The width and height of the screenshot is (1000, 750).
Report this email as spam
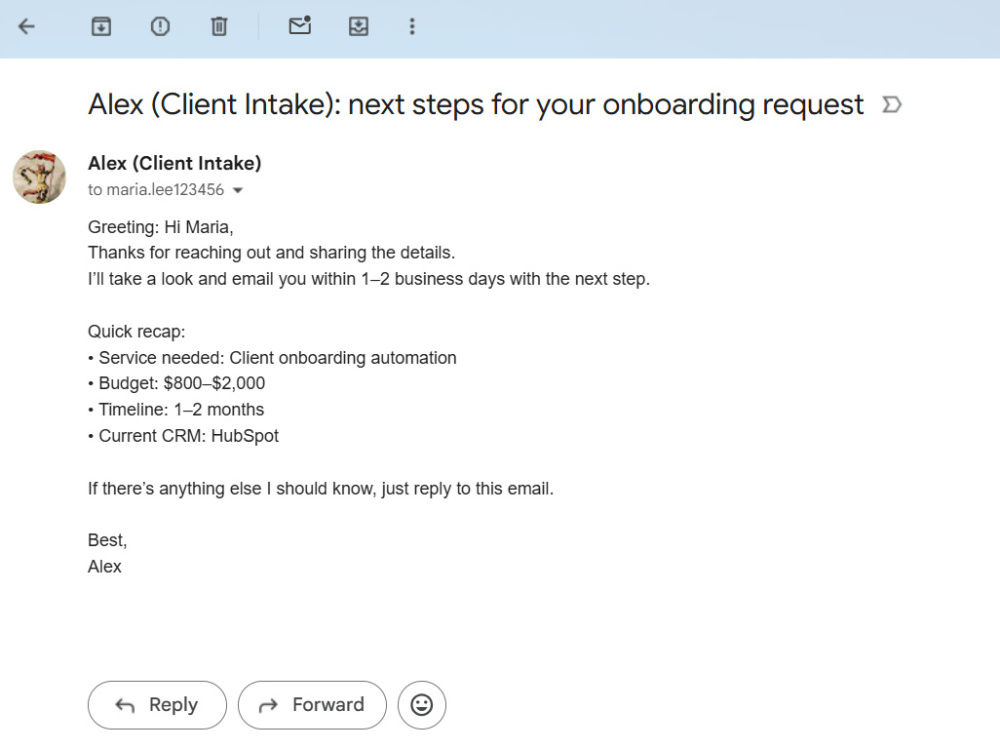pos(159,26)
